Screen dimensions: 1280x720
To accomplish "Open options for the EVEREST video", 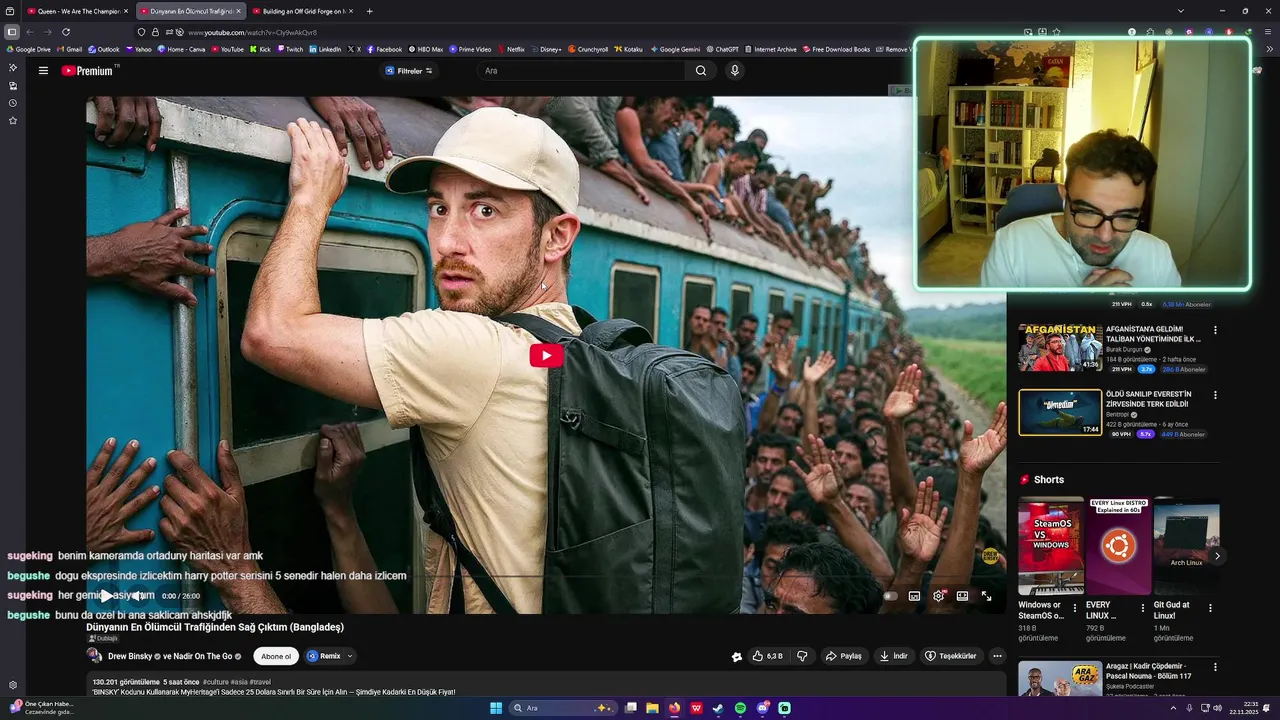I will point(1215,395).
